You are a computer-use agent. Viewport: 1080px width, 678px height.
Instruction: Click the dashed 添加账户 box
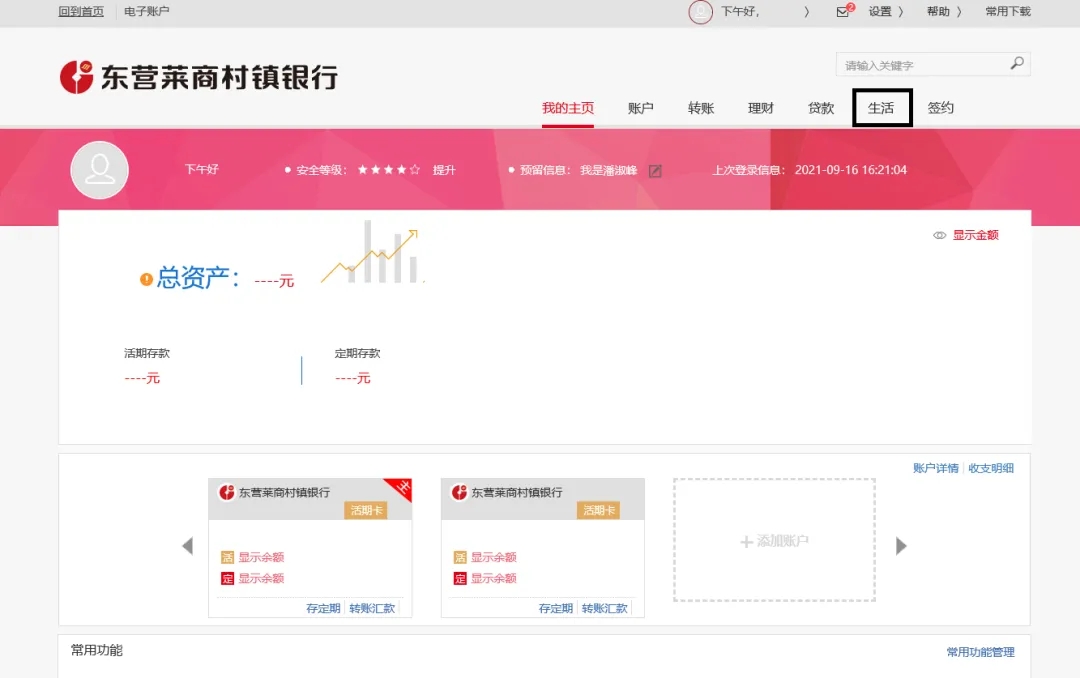(774, 541)
